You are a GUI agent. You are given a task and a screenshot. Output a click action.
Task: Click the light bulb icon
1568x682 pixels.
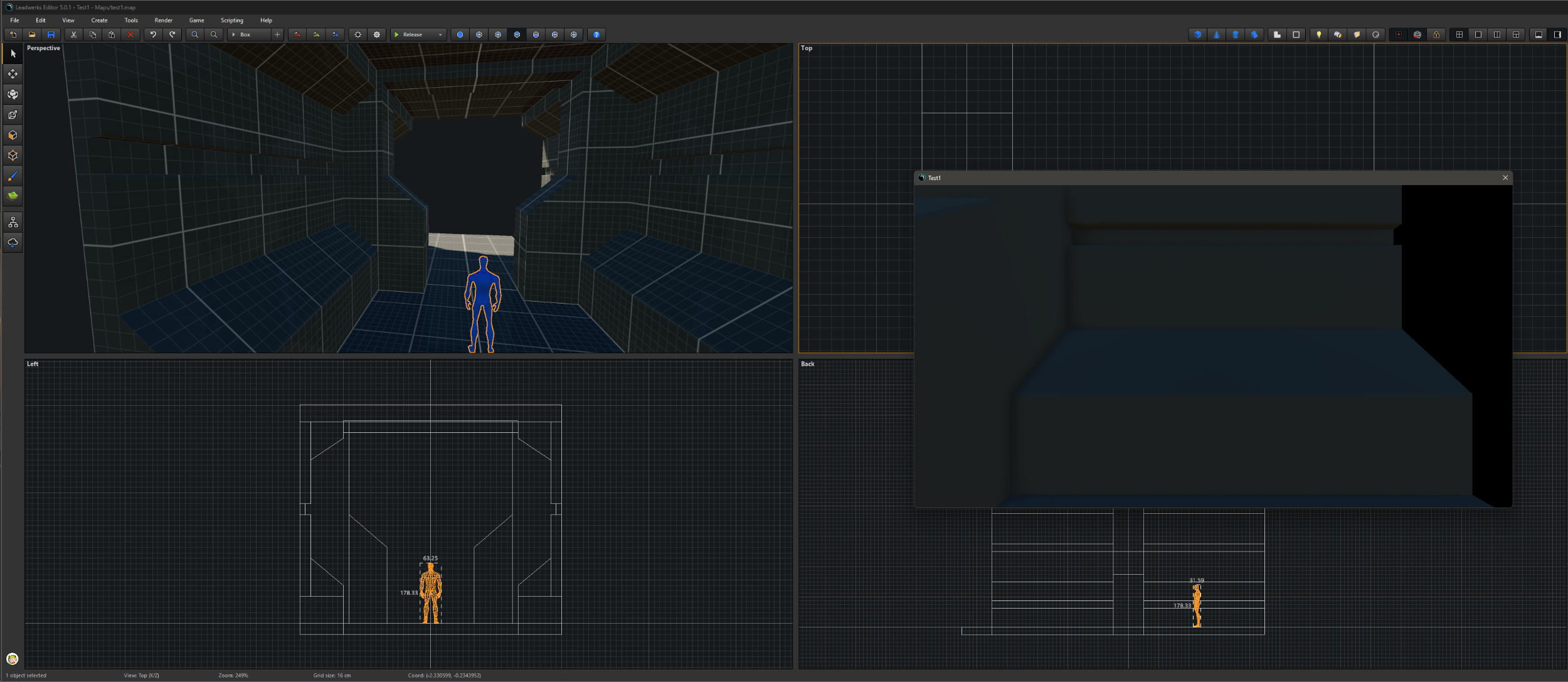[x=1318, y=35]
